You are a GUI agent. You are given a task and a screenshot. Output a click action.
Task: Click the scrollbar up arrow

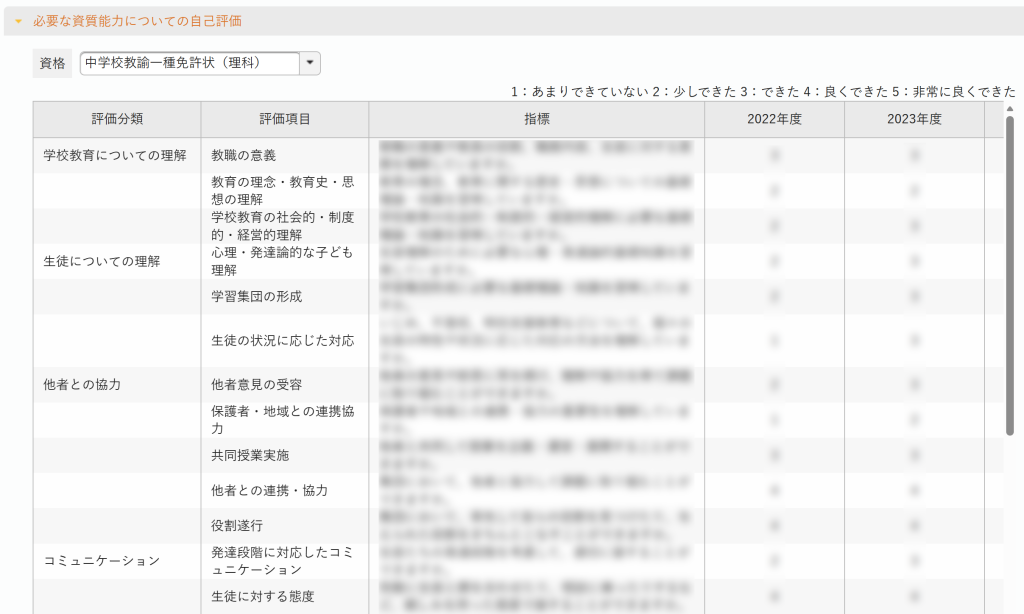point(1010,107)
